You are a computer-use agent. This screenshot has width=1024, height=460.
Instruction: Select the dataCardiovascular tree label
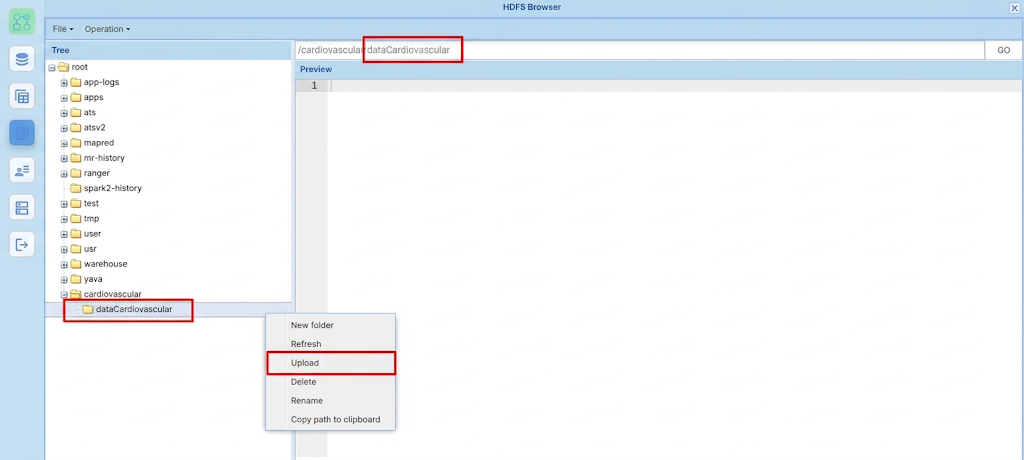point(134,309)
